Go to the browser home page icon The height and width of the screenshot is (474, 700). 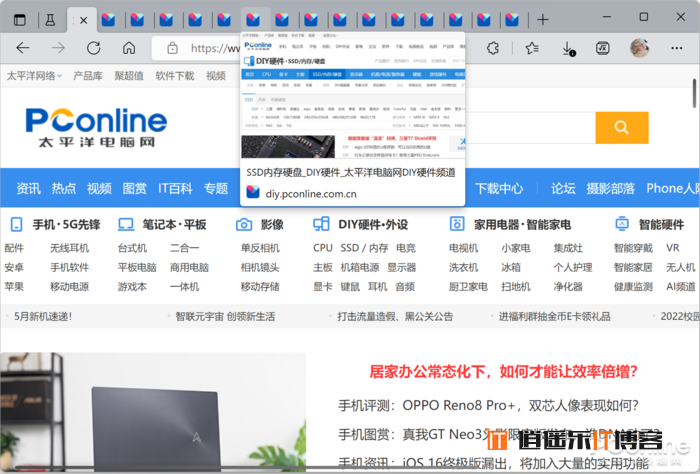click(129, 48)
